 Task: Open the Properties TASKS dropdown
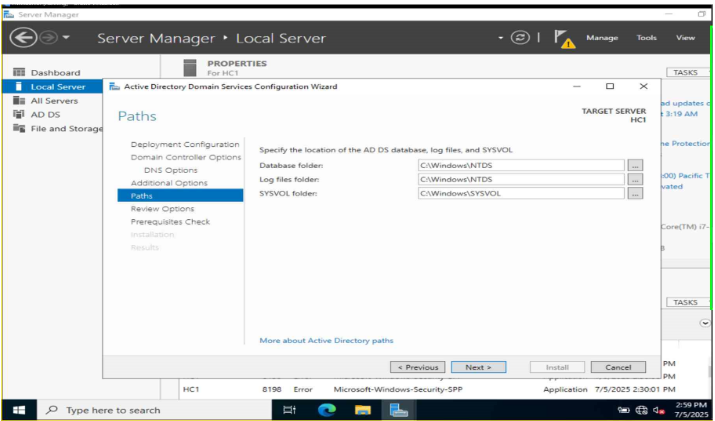point(688,72)
